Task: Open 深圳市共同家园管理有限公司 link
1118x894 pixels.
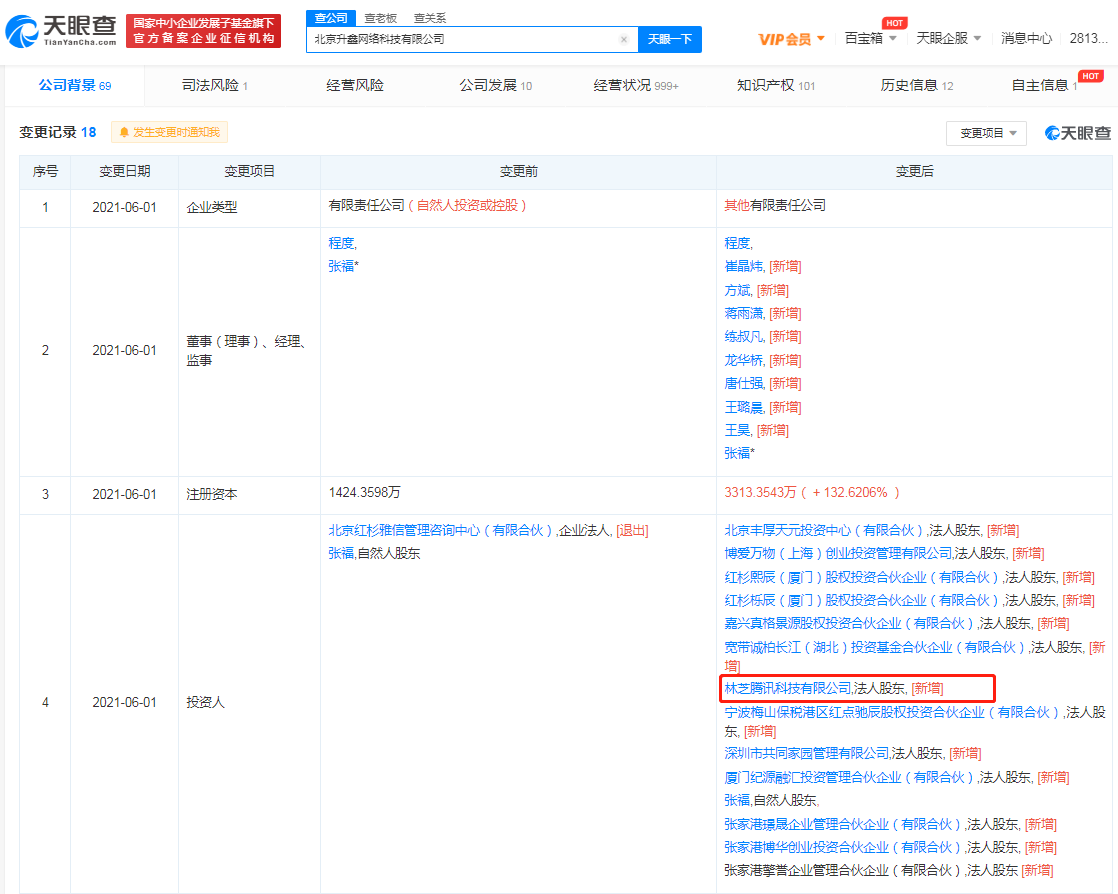Action: [807, 754]
